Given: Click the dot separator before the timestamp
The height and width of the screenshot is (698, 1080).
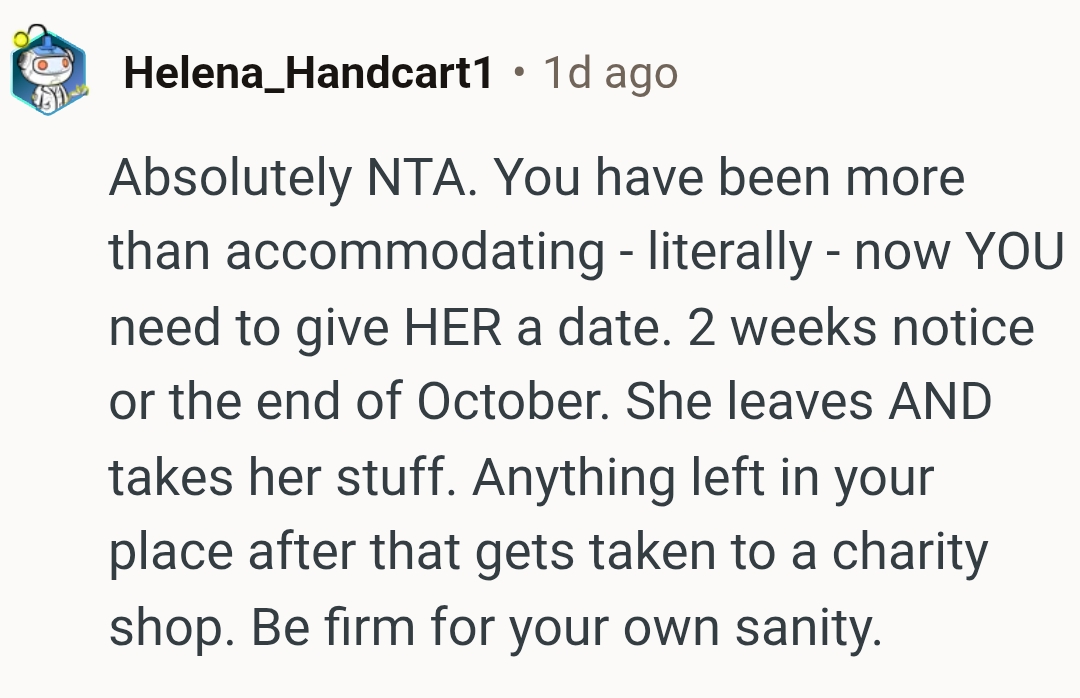Looking at the screenshot, I should tap(517, 73).
